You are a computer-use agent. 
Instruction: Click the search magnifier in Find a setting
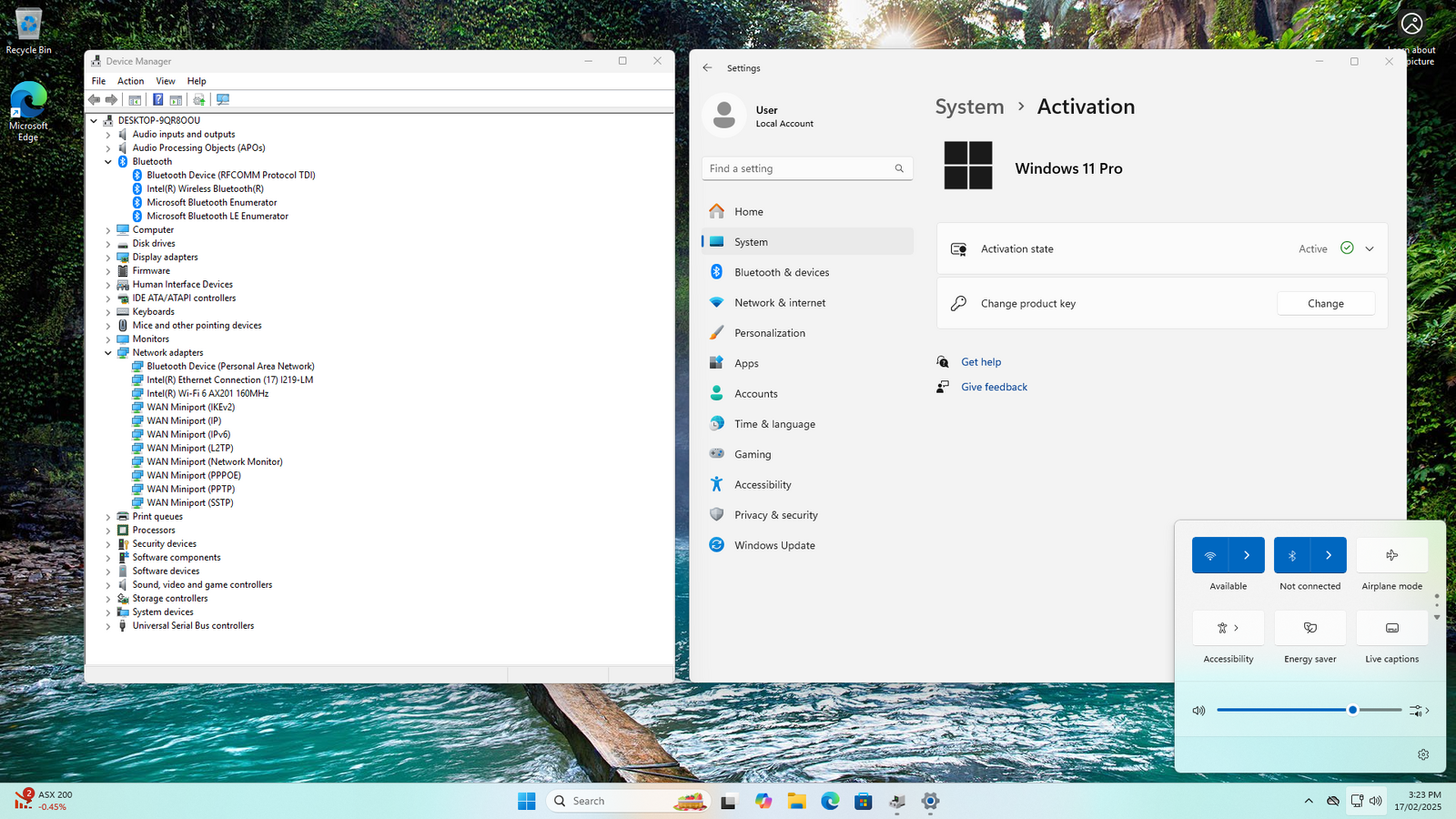[899, 168]
